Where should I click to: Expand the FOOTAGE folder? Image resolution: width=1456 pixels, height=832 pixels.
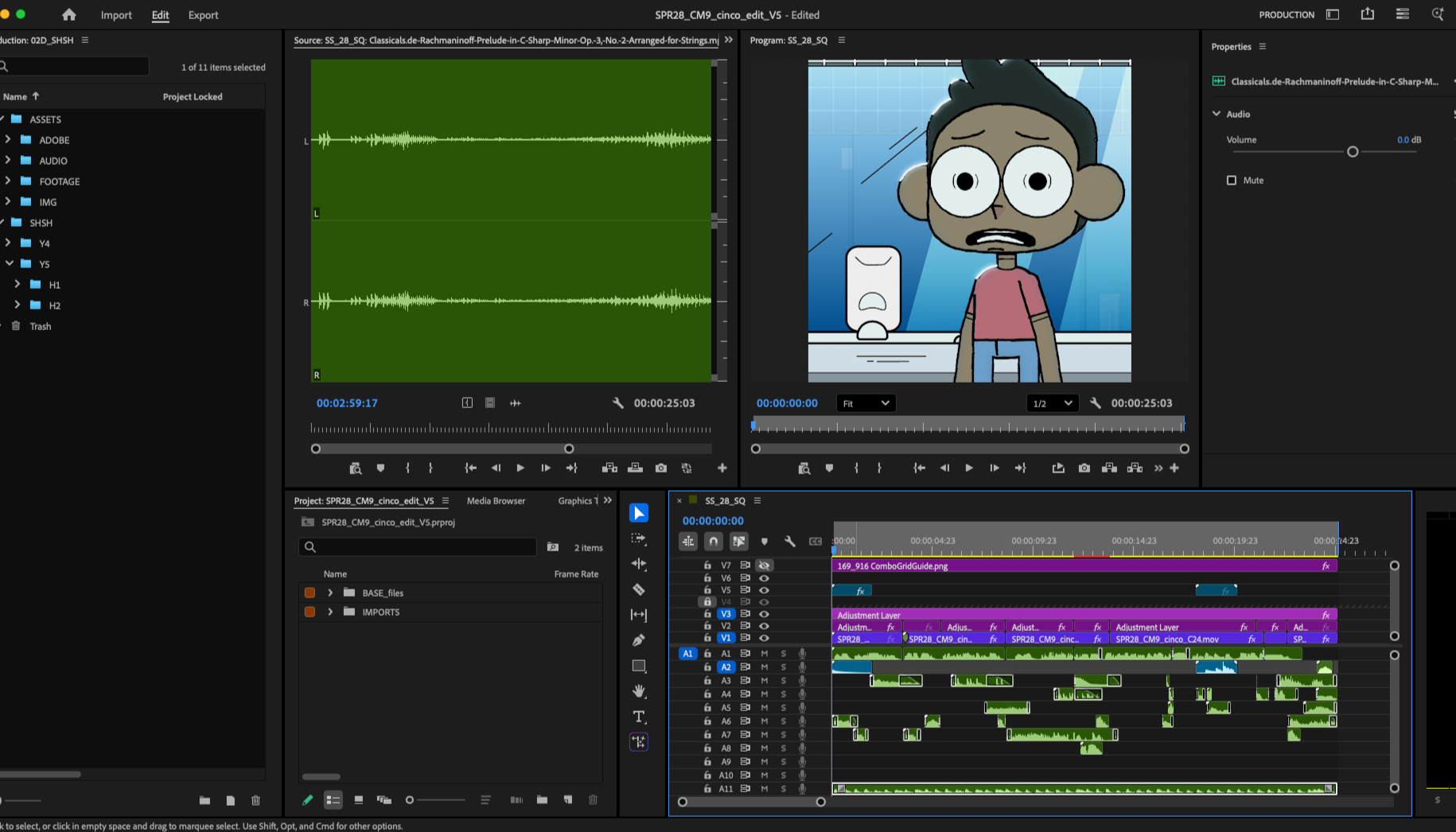pos(8,181)
